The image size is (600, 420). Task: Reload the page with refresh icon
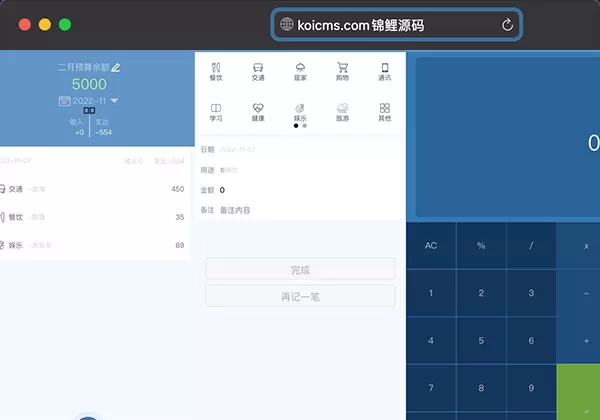click(x=507, y=25)
